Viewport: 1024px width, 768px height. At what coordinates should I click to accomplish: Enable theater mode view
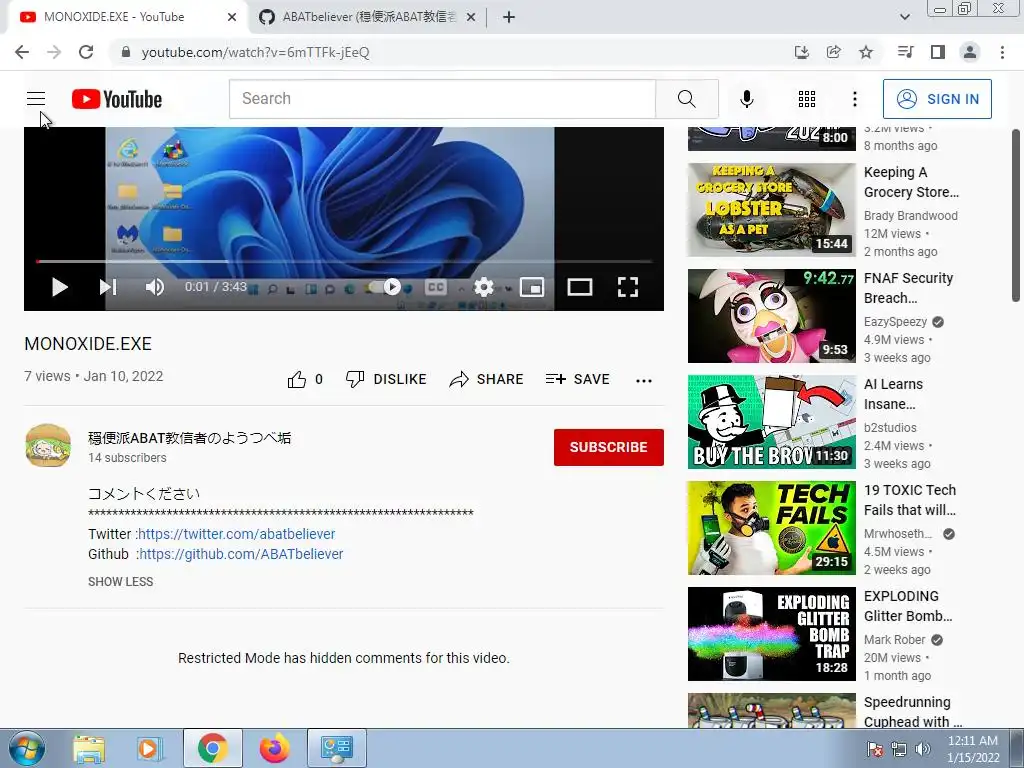click(579, 287)
